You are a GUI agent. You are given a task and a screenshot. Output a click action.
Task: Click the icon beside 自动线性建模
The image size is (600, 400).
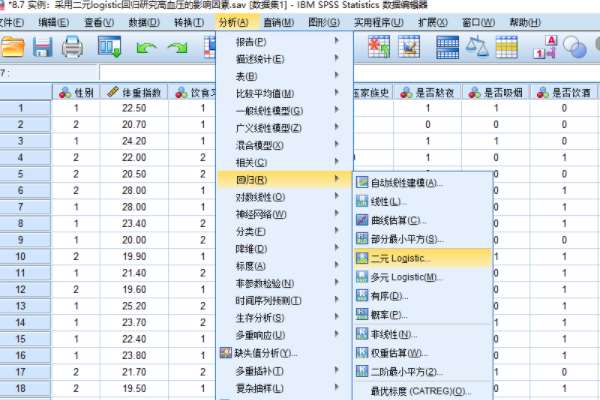pyautogui.click(x=362, y=182)
